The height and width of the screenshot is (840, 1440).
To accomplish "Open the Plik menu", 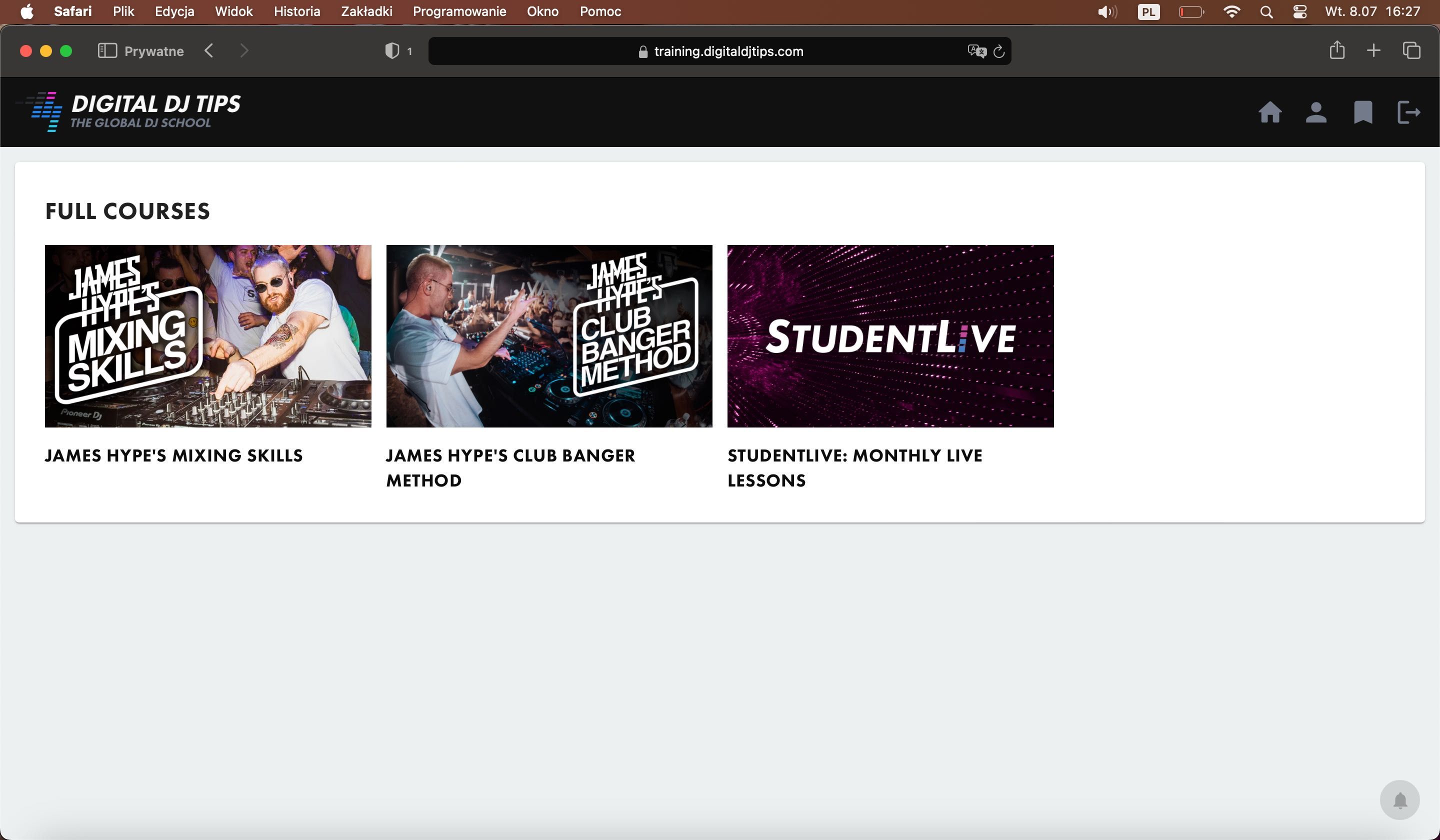I will (x=123, y=11).
